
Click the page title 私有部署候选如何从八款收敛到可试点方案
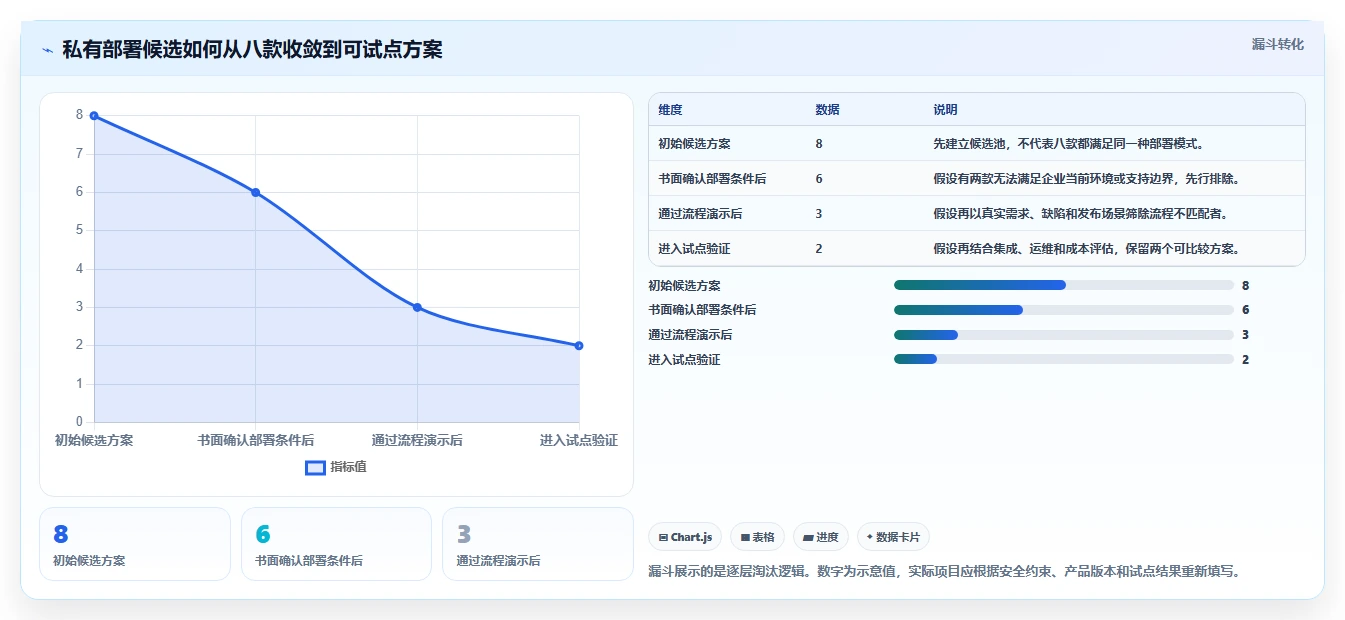252,50
